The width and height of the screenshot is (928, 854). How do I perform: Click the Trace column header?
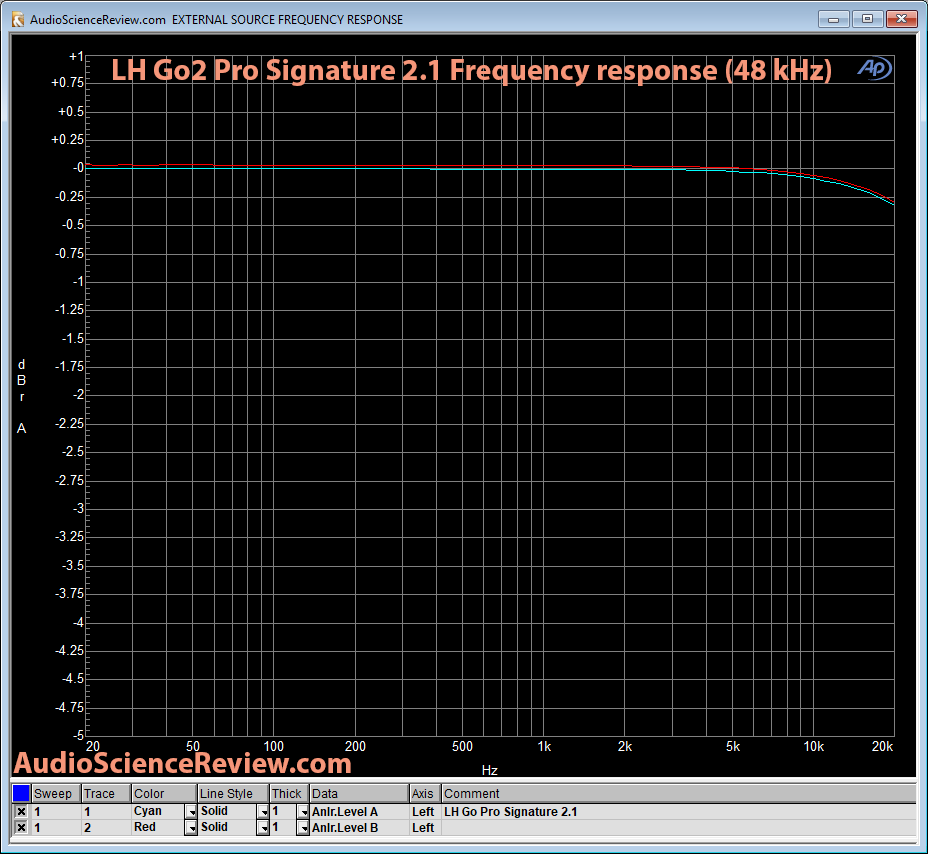click(106, 793)
